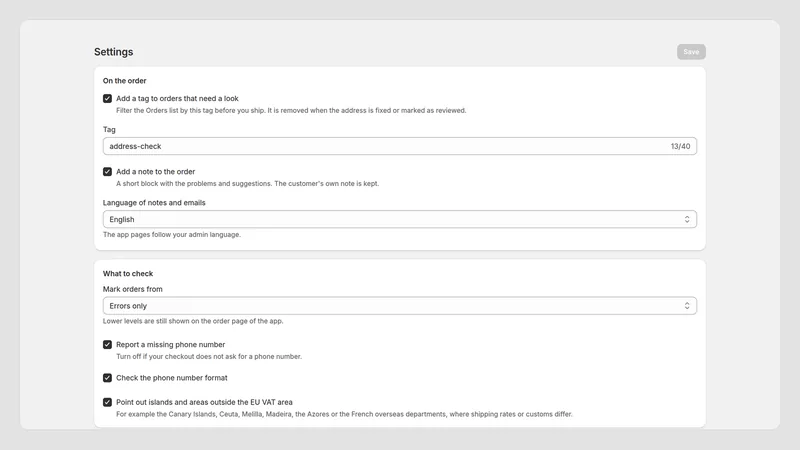Viewport: 800px width, 450px height.
Task: Click the 'For example the Canary Islands' description
Action: coord(344,414)
